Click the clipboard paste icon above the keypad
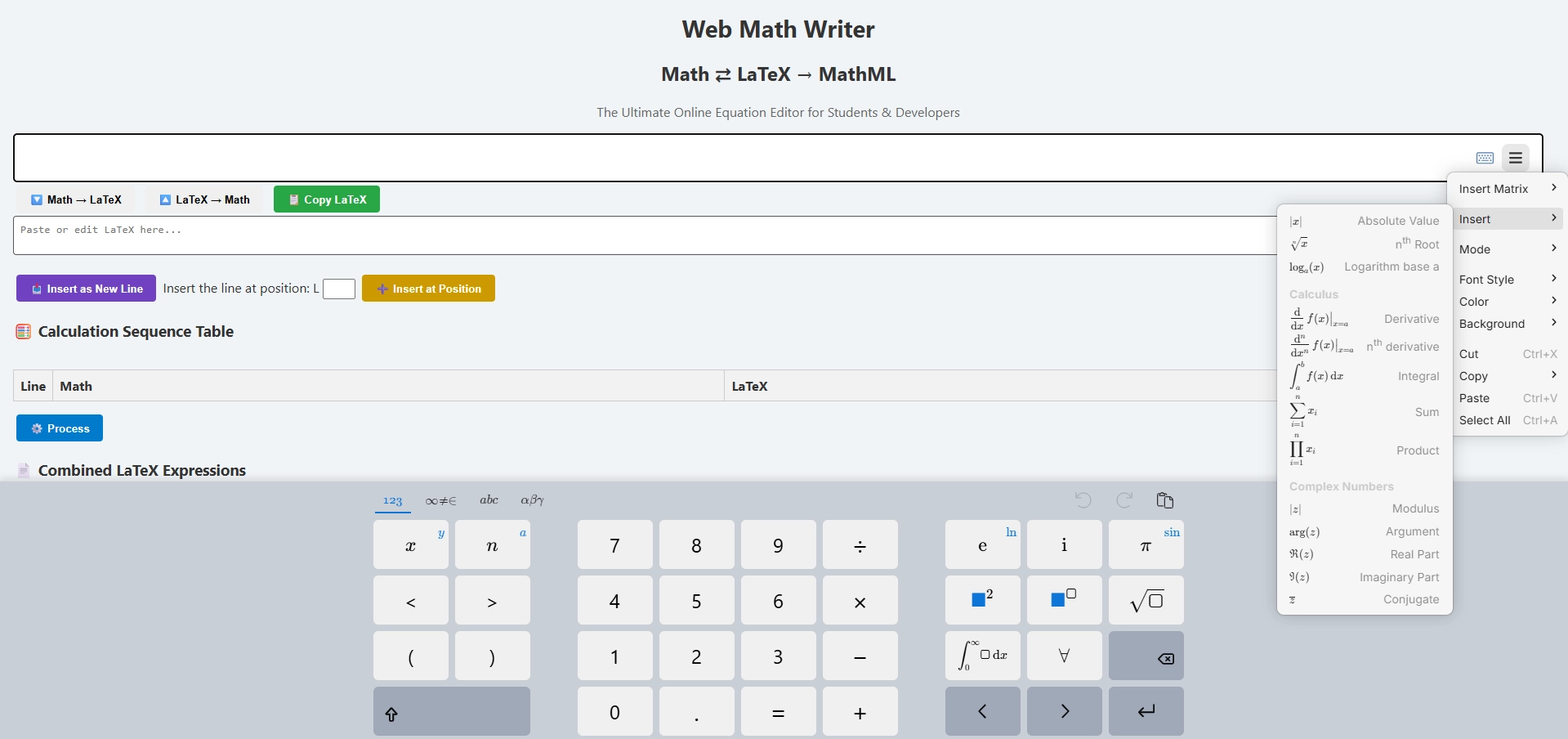This screenshot has width=1568, height=739. (x=1164, y=499)
